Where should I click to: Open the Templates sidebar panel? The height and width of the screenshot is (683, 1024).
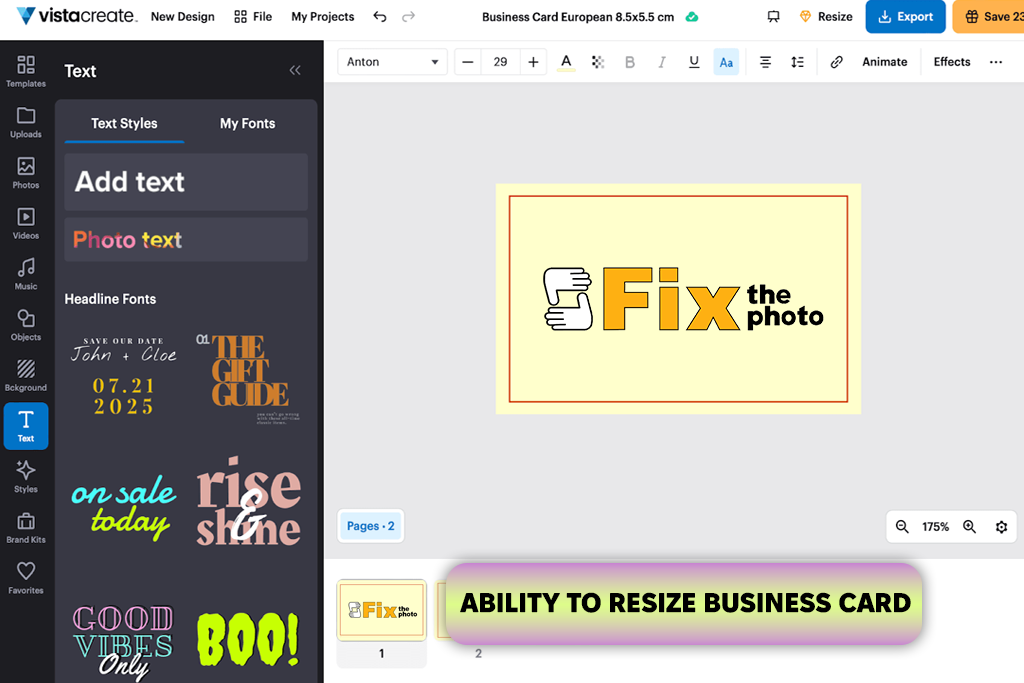coord(26,70)
